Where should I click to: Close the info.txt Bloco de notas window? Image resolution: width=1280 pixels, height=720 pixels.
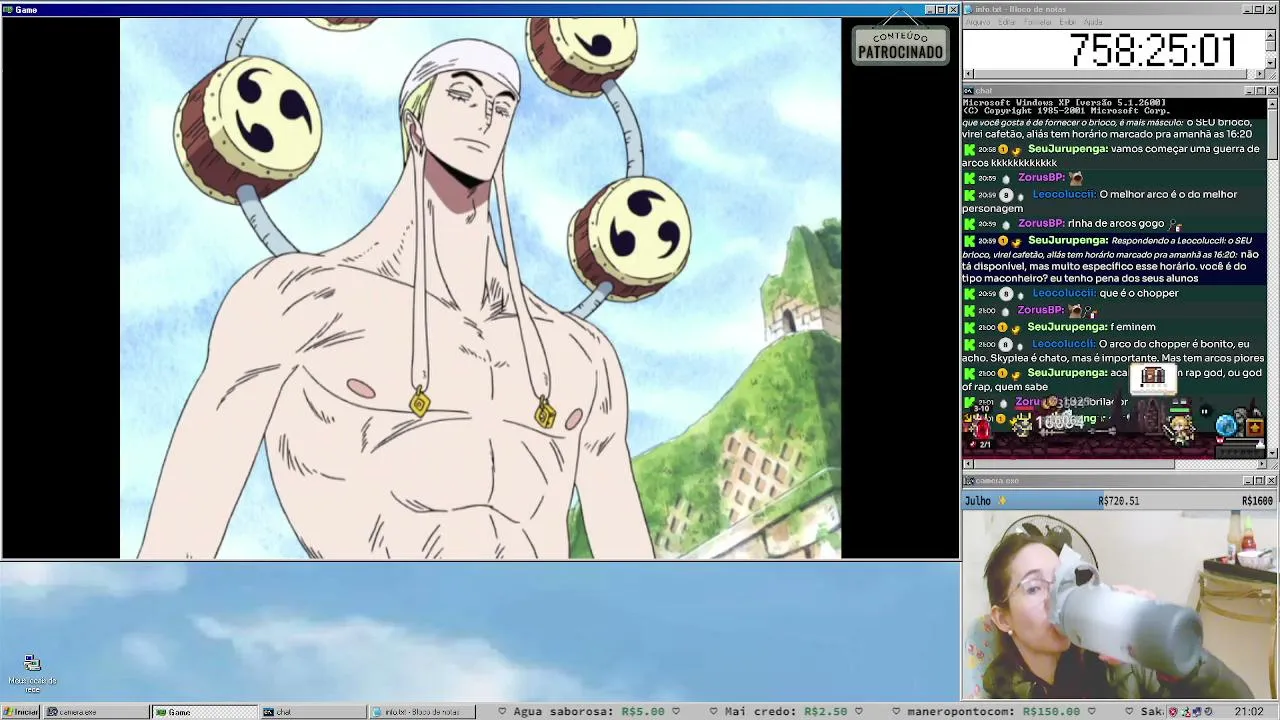point(1272,9)
